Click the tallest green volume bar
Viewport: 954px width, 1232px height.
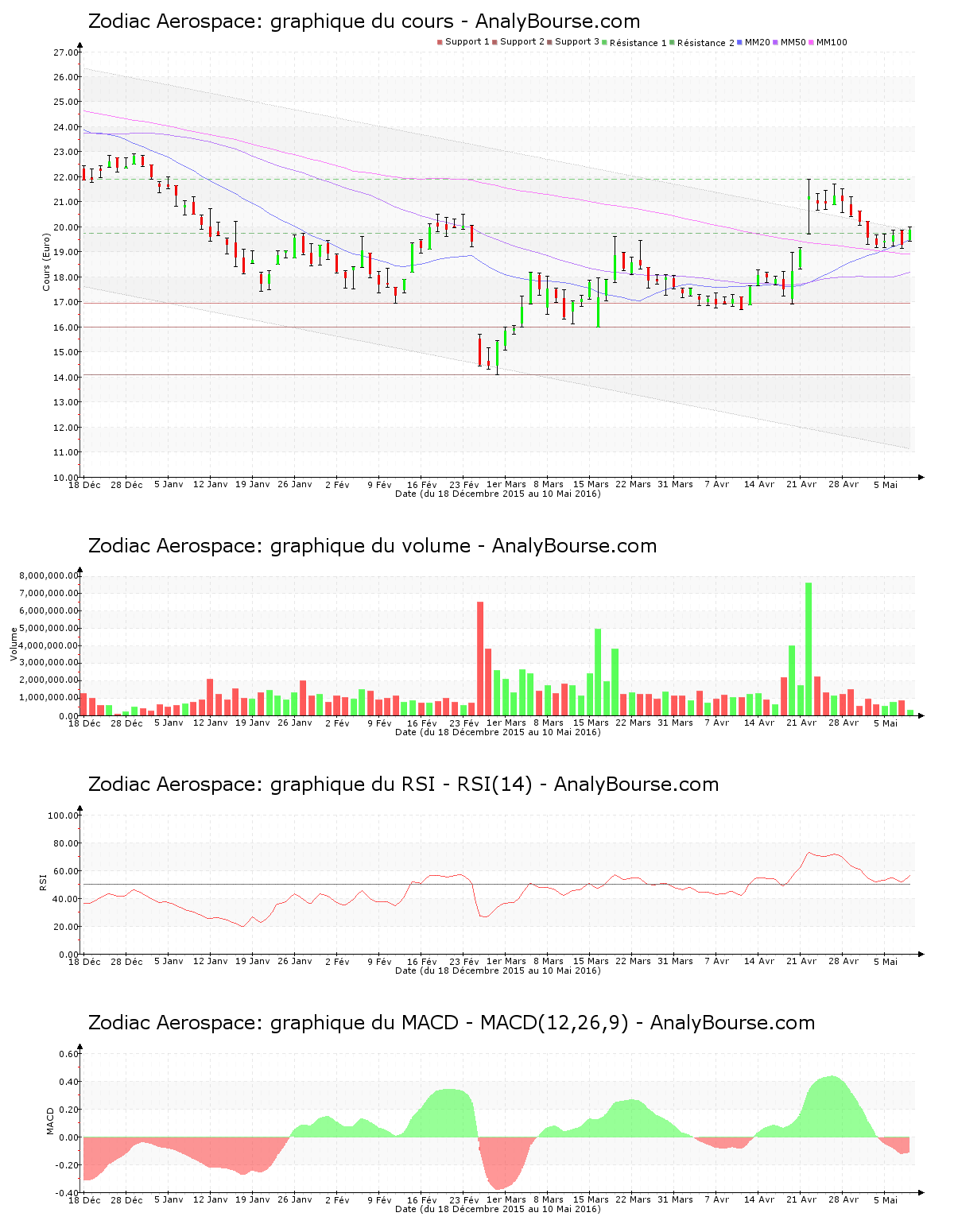pyautogui.click(x=809, y=649)
